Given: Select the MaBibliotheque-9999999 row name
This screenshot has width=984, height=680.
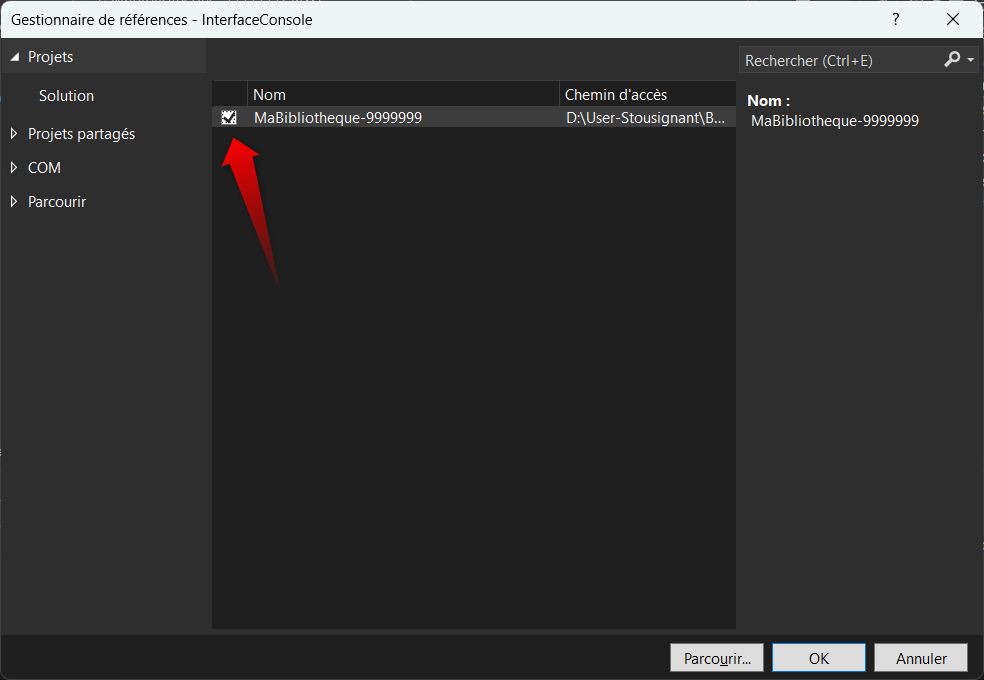Looking at the screenshot, I should (x=338, y=118).
